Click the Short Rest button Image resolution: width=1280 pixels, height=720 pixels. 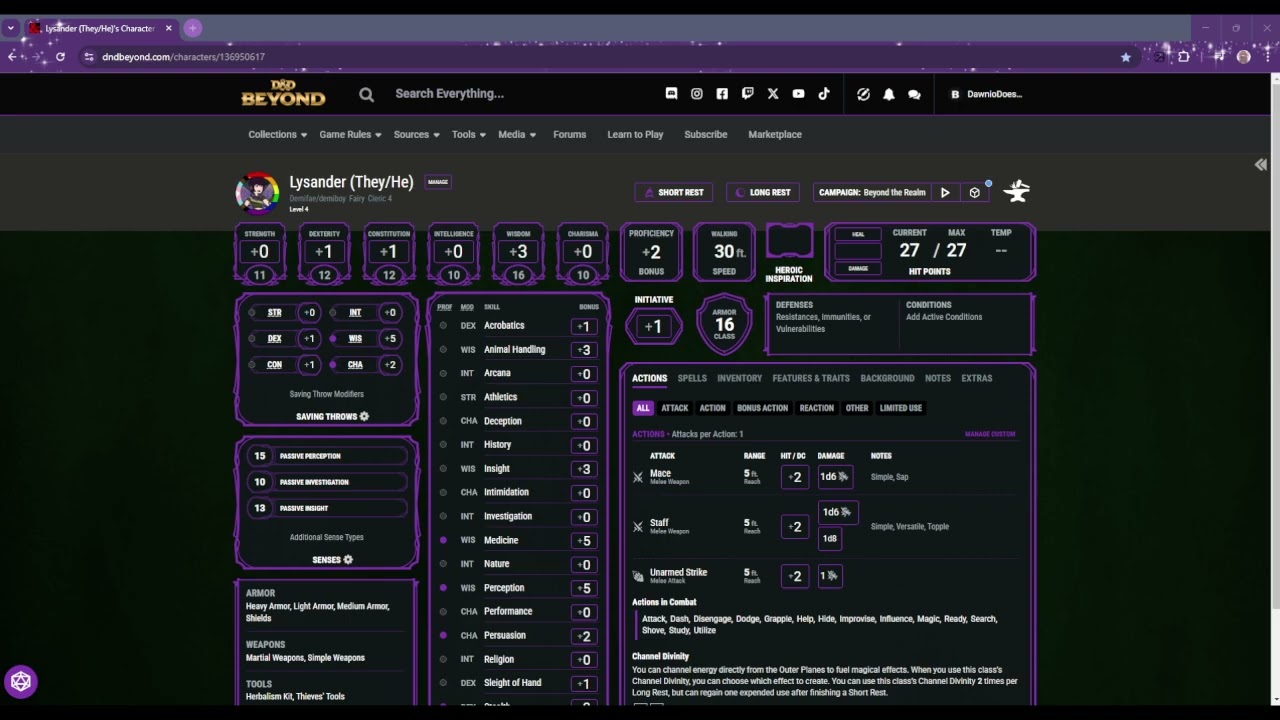[674, 192]
